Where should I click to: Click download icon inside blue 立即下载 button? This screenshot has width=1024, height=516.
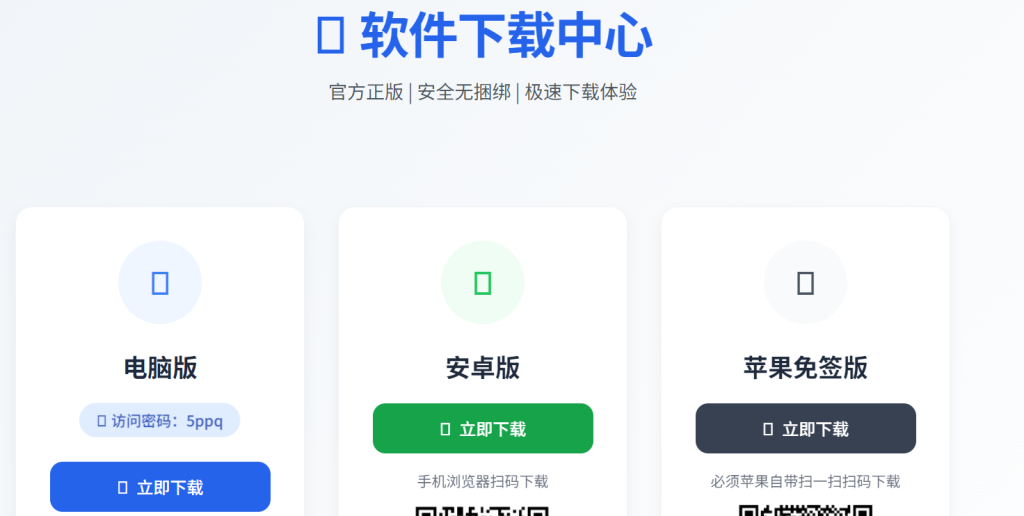122,487
